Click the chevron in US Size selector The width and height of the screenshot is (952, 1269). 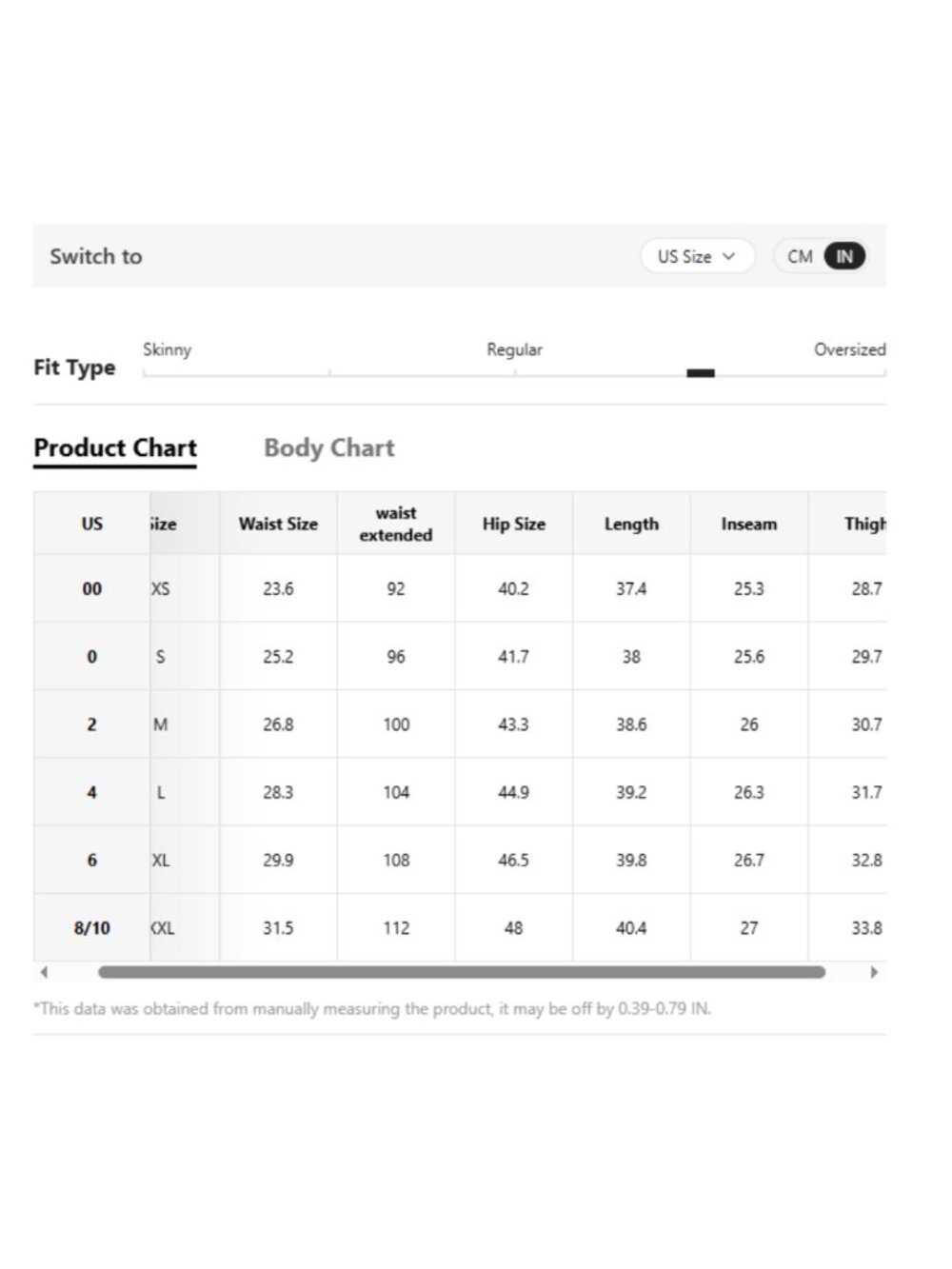point(729,256)
